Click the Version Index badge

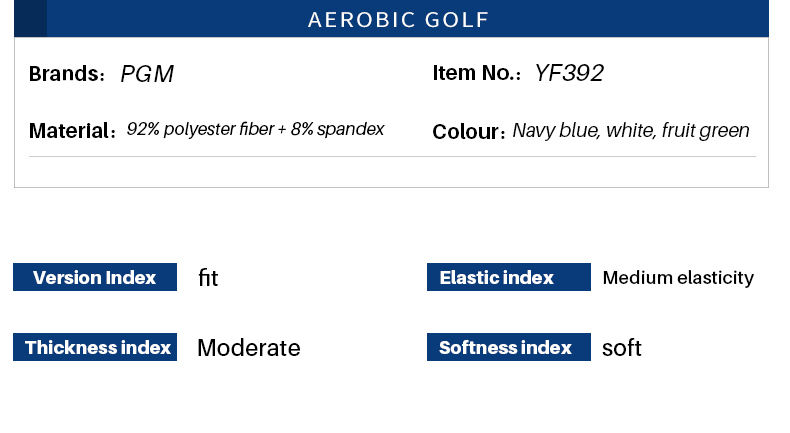coord(95,277)
